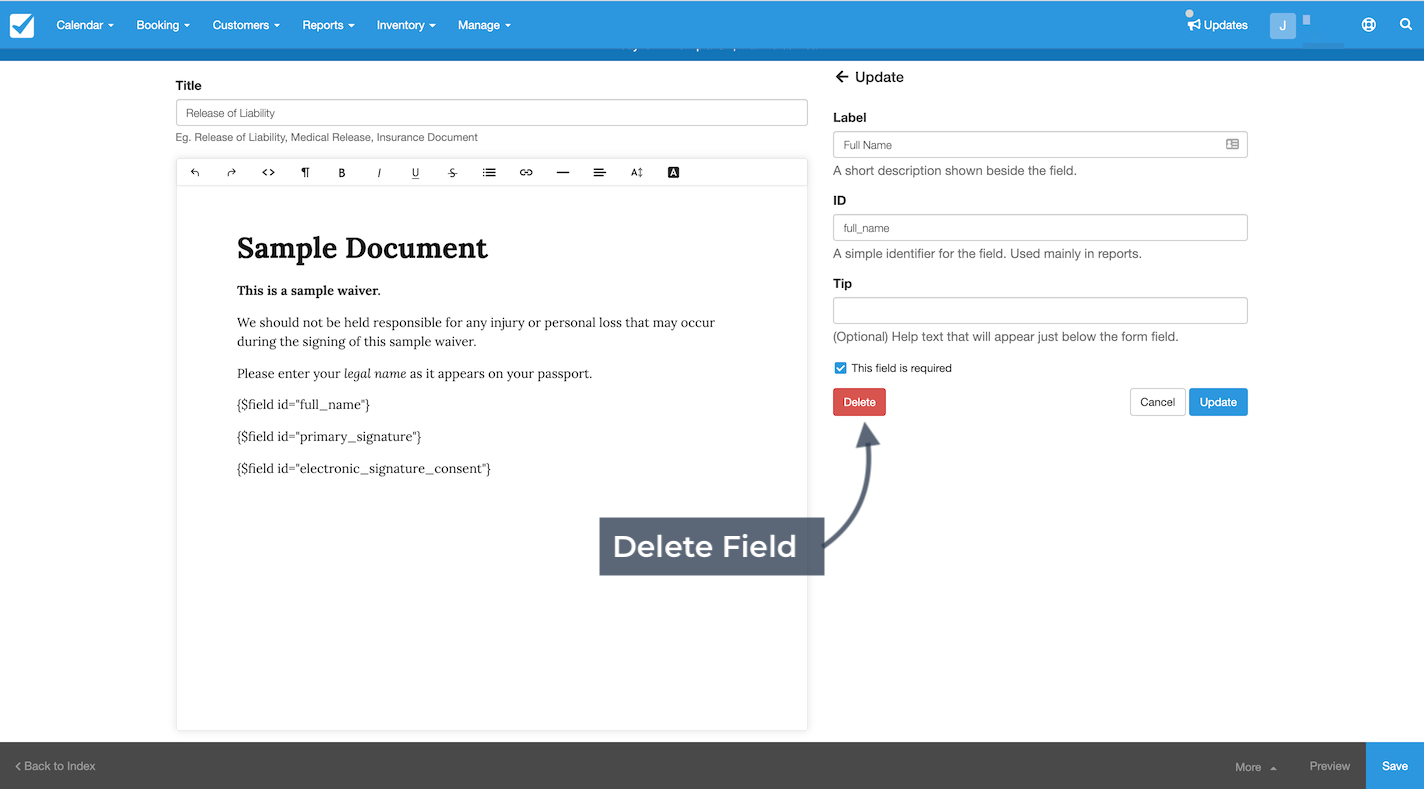The image size is (1424, 789).
Task: Open the J user avatar menu
Action: coord(1283,26)
